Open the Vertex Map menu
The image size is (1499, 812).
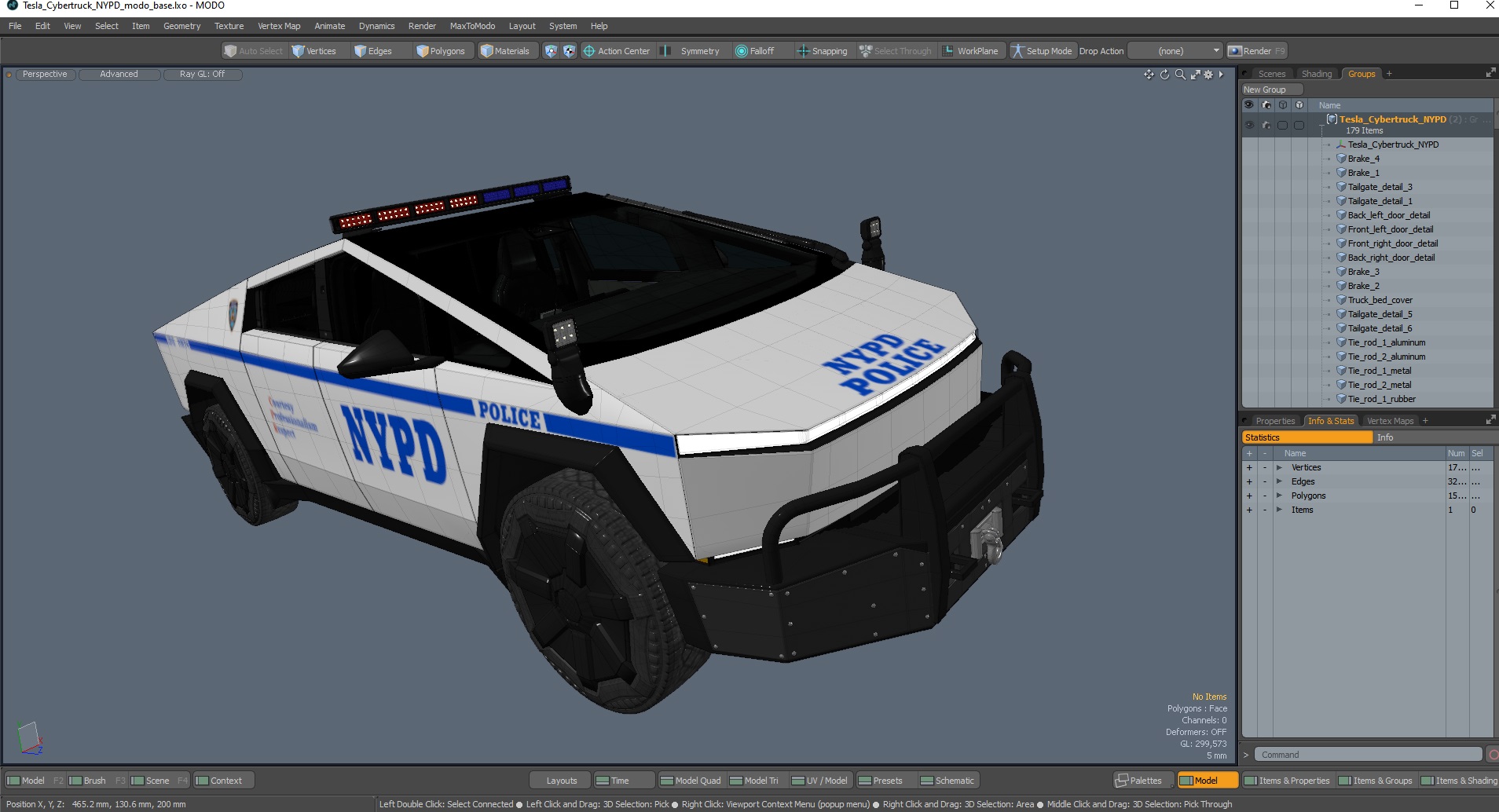click(x=279, y=26)
